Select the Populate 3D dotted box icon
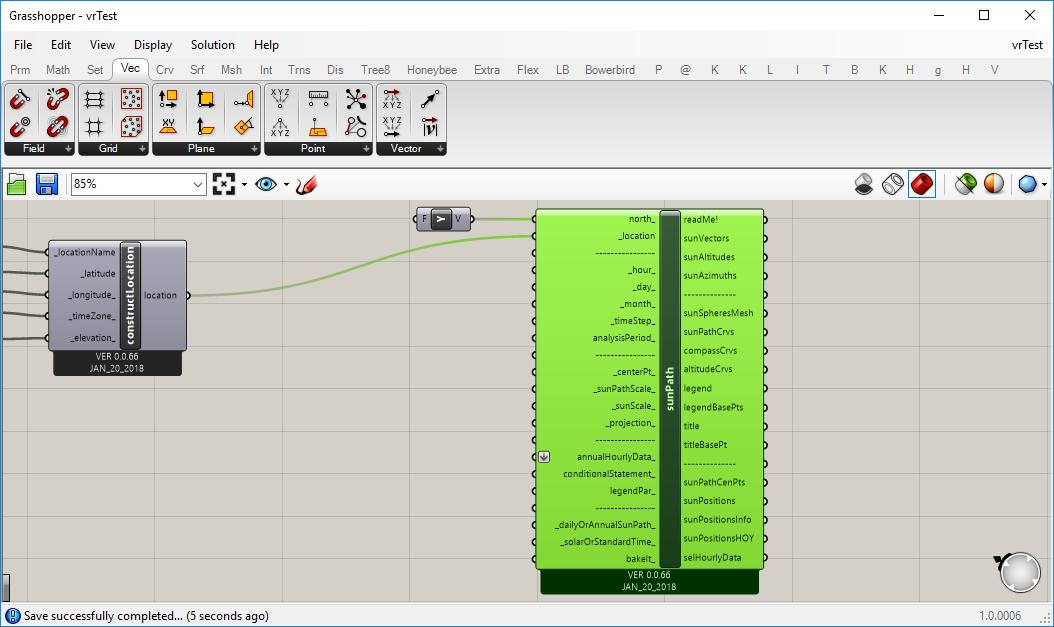Viewport: 1054px width, 627px height. (131, 126)
